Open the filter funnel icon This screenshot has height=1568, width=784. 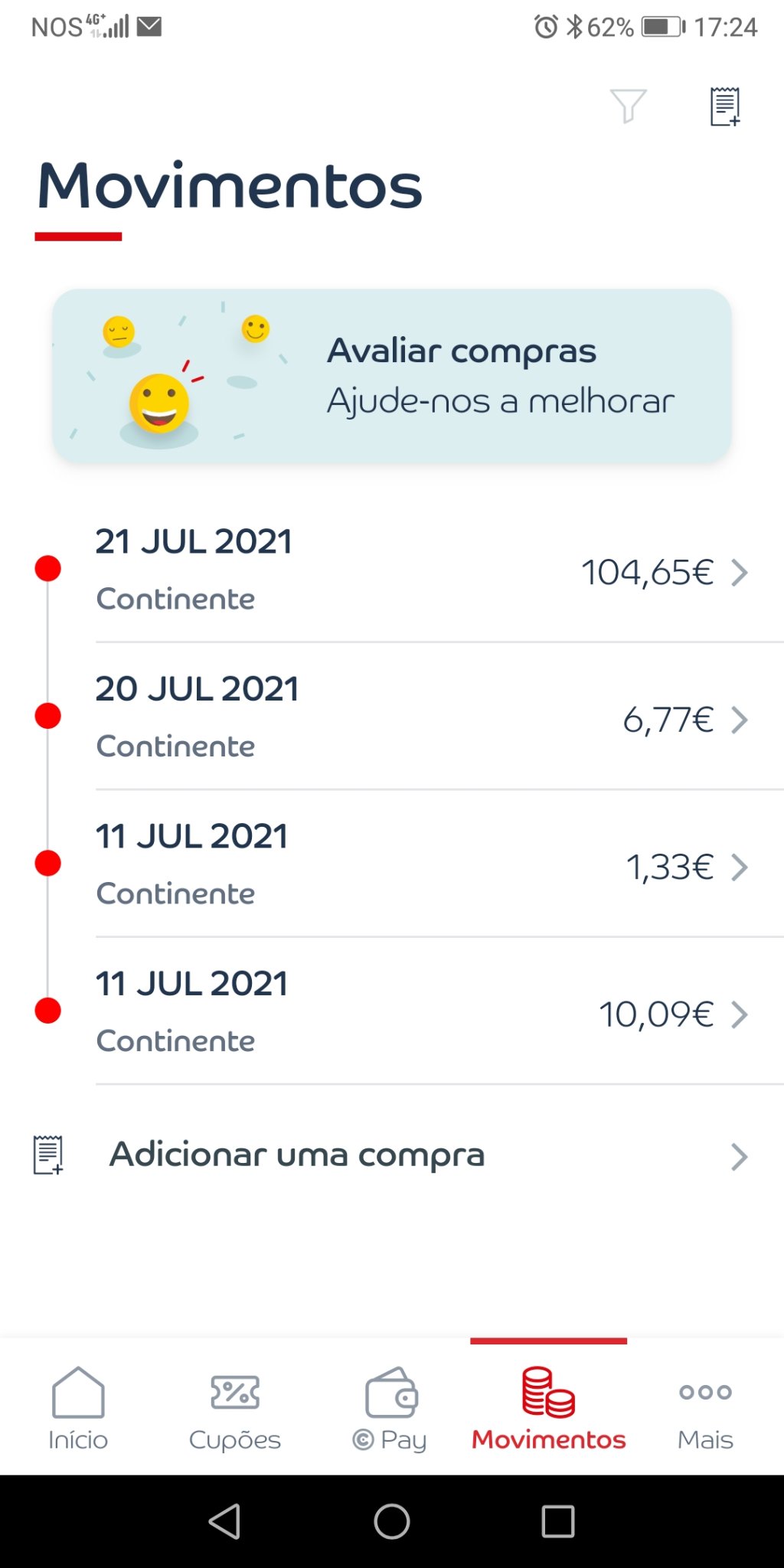pos(628,106)
